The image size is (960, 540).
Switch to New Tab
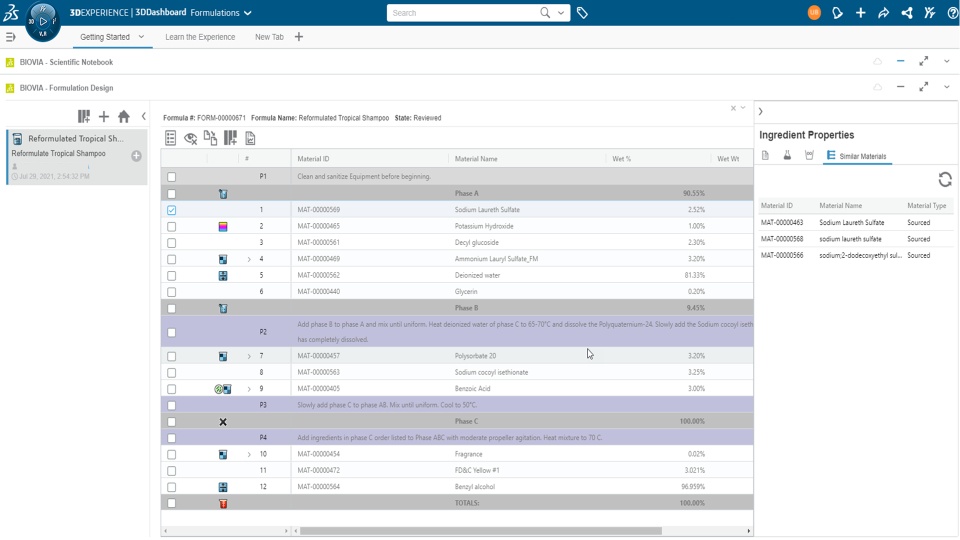pos(269,37)
